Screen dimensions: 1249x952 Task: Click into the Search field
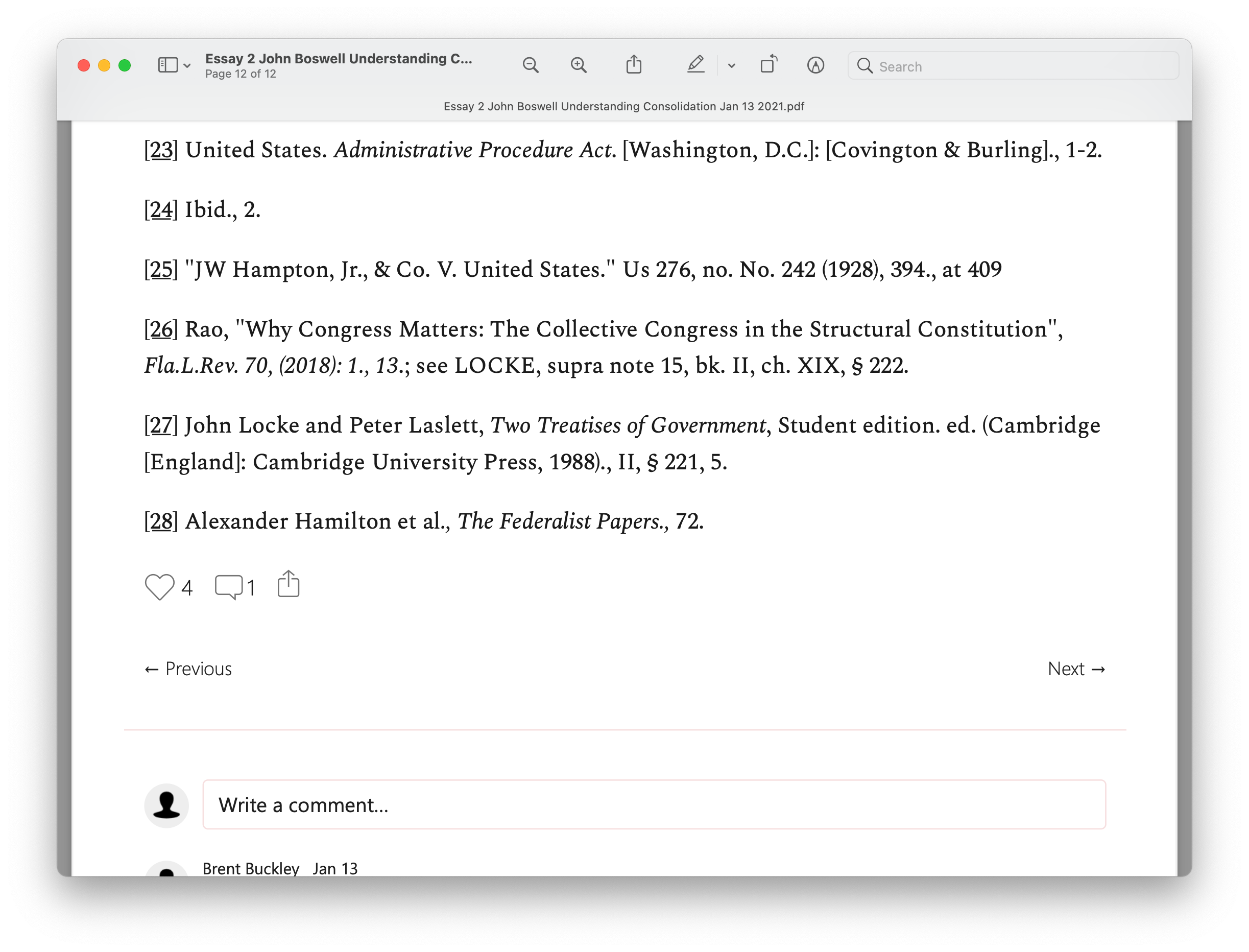1013,66
